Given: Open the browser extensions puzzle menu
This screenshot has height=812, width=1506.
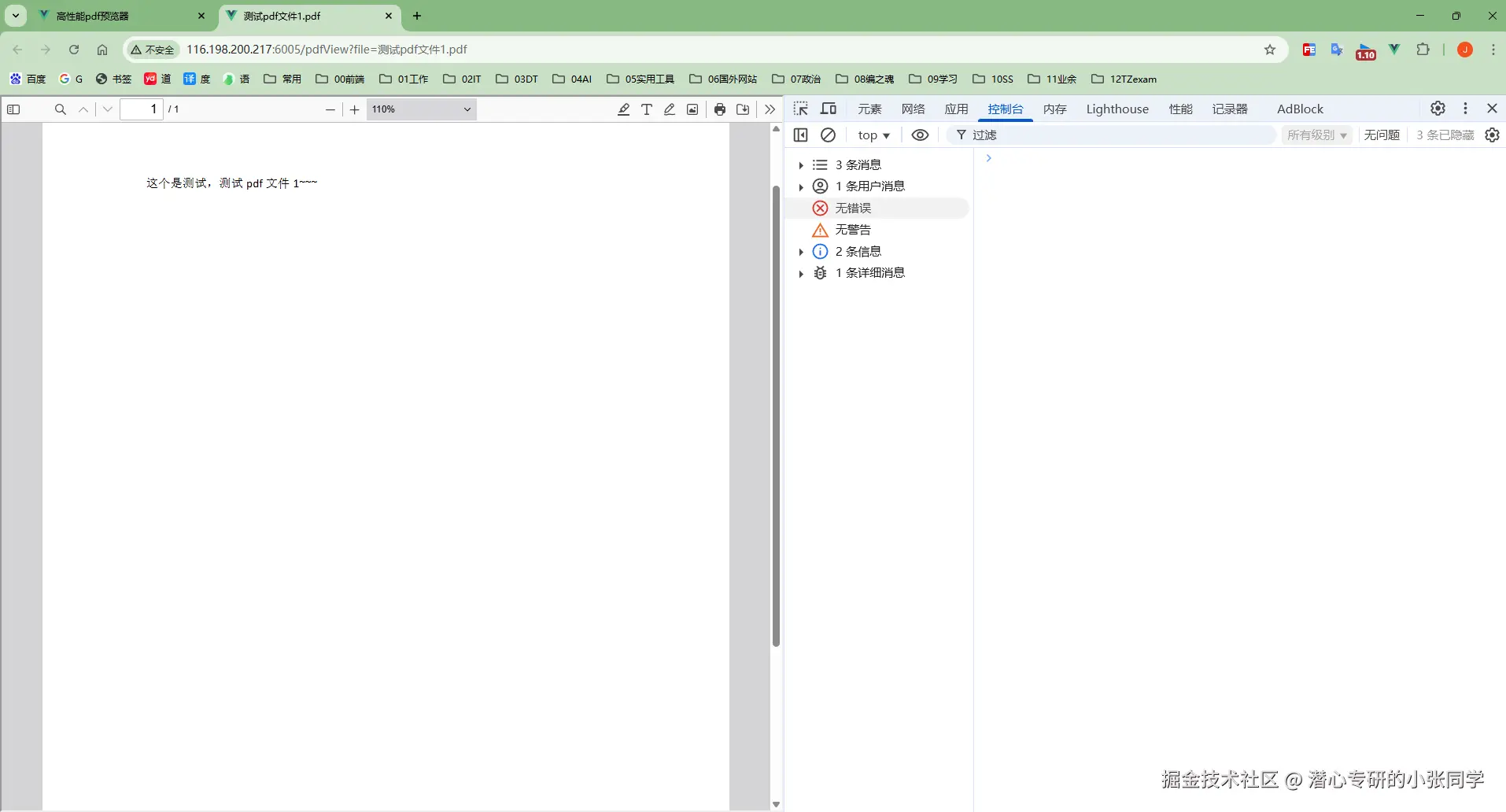Looking at the screenshot, I should (1423, 50).
